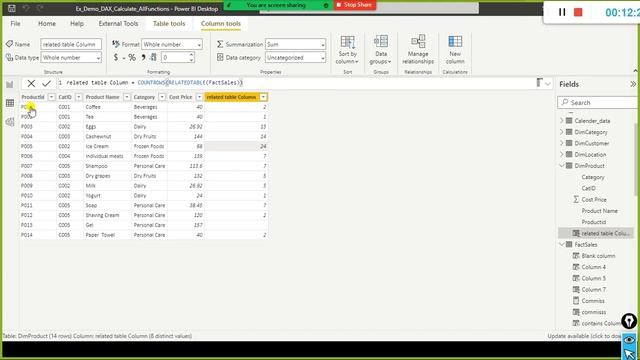Expand the DimCategory table
640x360 pixels.
pos(562,132)
